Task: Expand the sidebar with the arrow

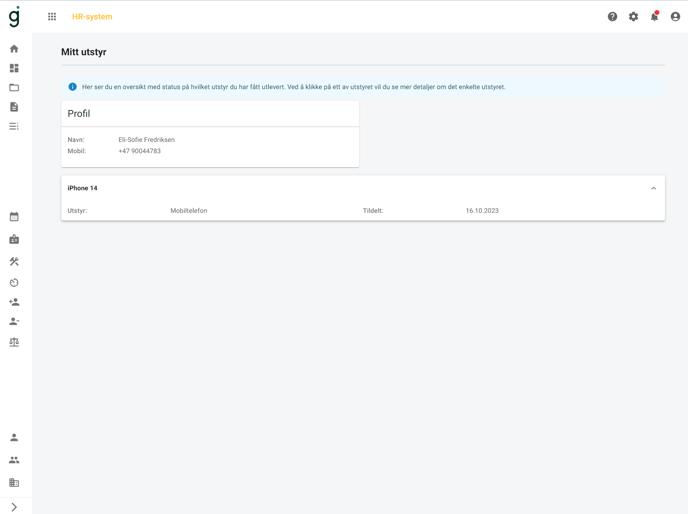Action: tap(14, 507)
